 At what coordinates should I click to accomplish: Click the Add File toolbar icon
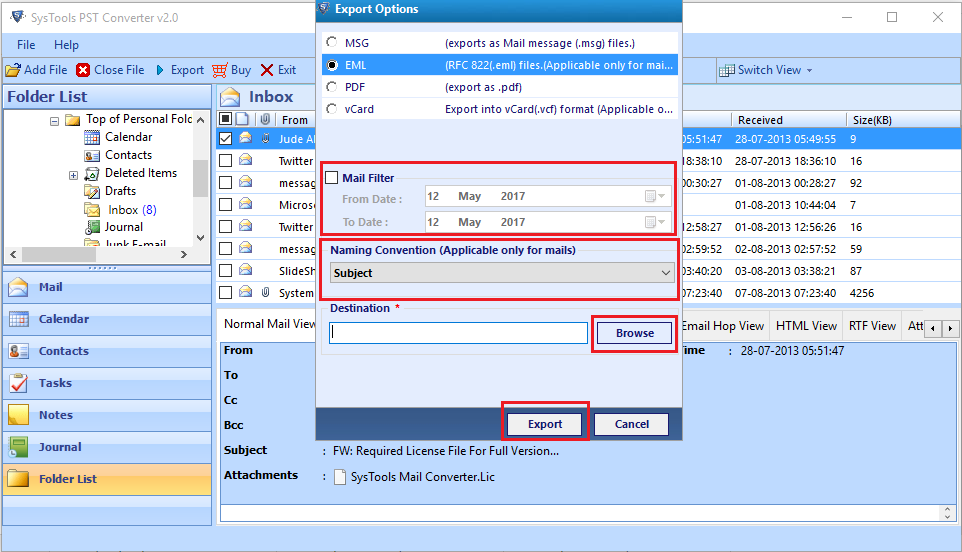(13, 71)
